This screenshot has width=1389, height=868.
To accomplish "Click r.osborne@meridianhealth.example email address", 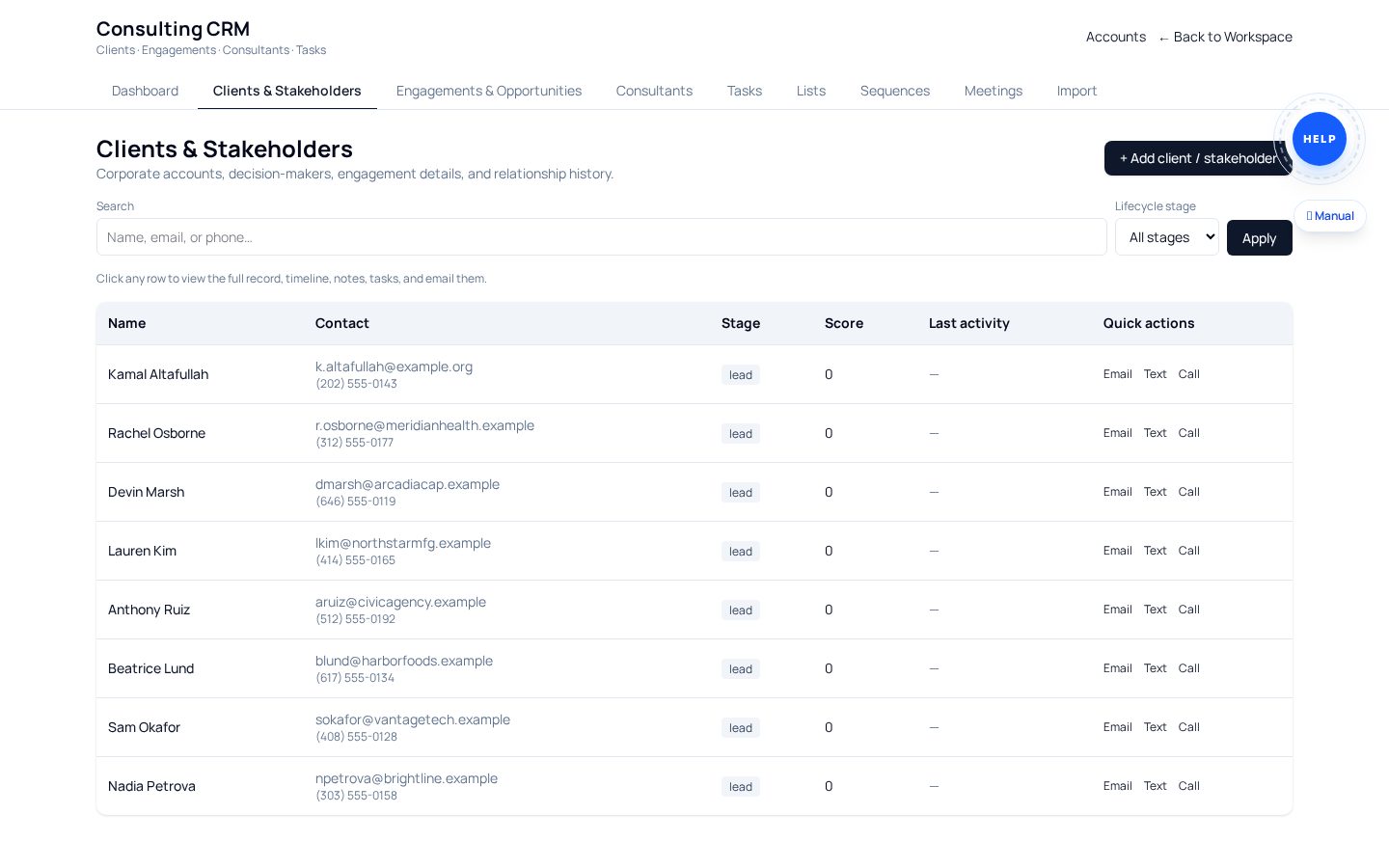I will click(x=424, y=425).
